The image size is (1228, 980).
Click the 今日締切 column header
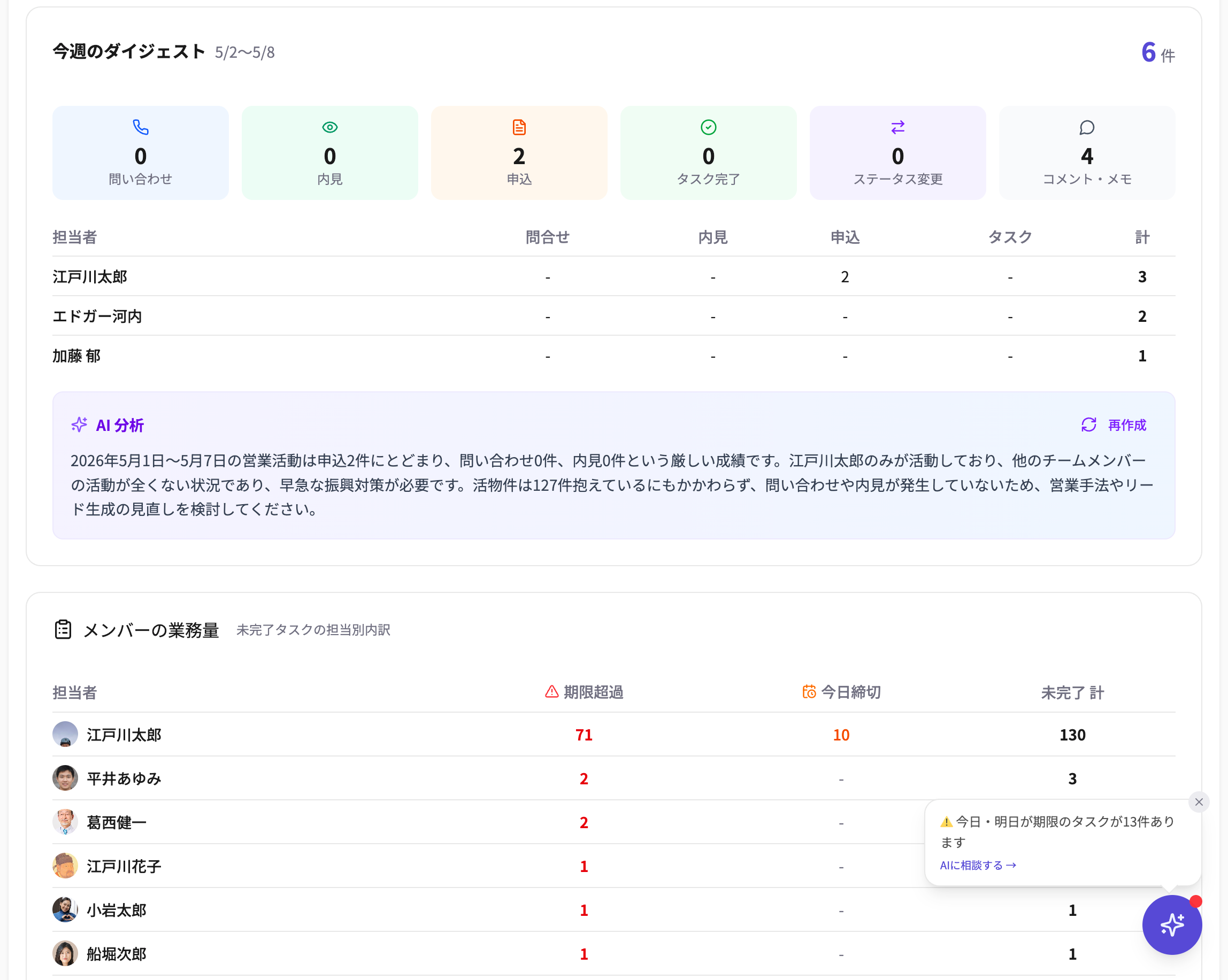click(x=841, y=692)
